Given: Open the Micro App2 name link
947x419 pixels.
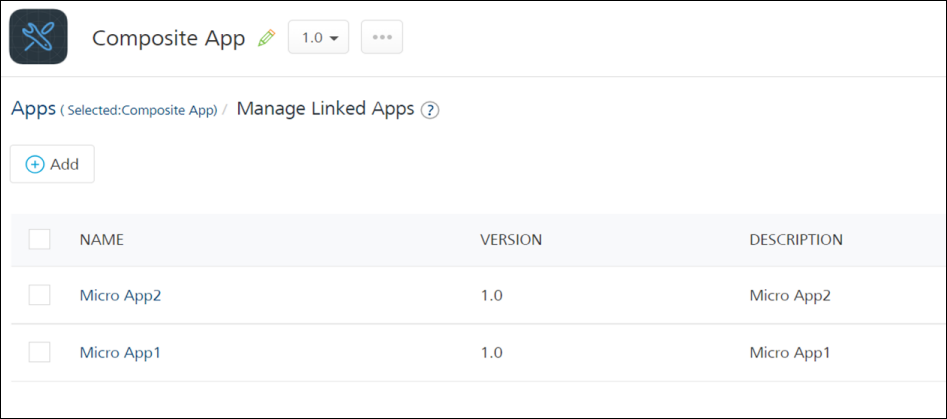Looking at the screenshot, I should (120, 296).
